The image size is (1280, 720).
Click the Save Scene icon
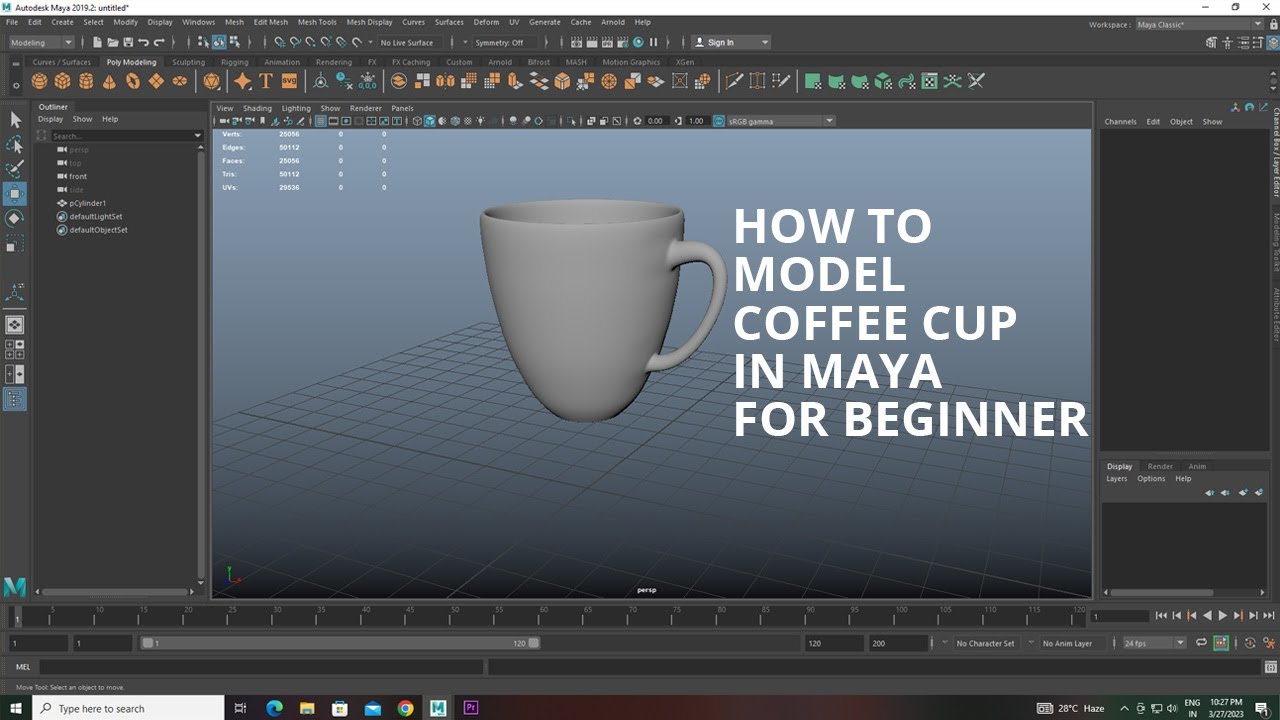(x=128, y=43)
